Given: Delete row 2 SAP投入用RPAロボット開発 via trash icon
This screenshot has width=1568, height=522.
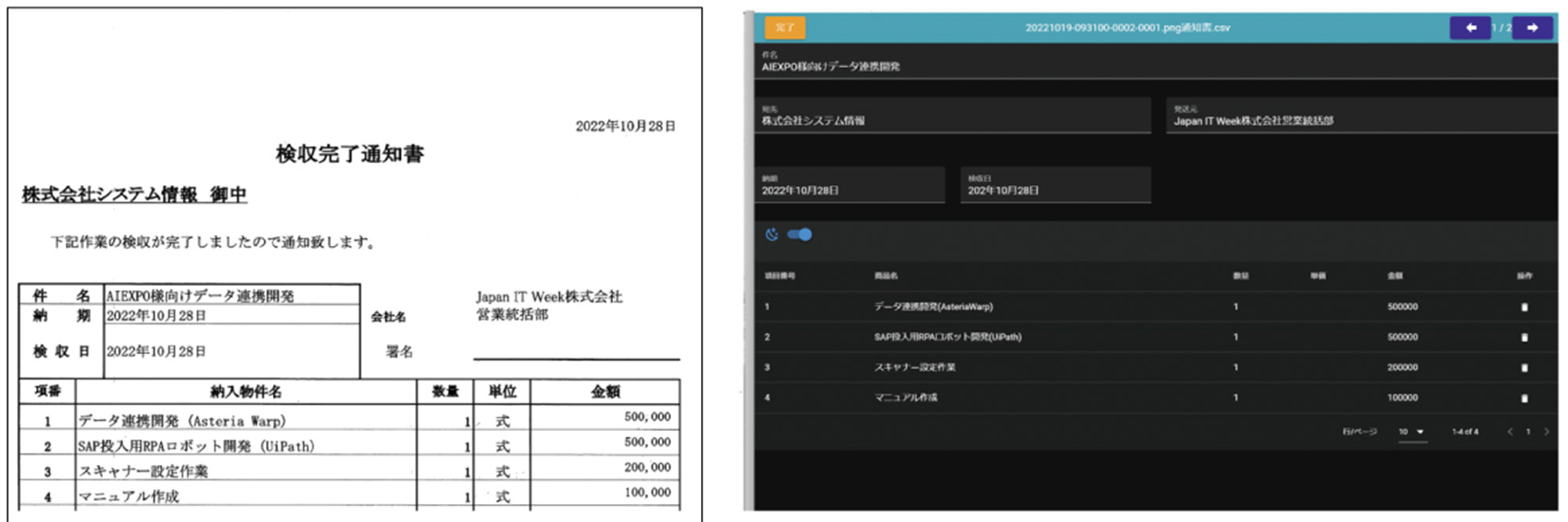Looking at the screenshot, I should (x=1524, y=337).
